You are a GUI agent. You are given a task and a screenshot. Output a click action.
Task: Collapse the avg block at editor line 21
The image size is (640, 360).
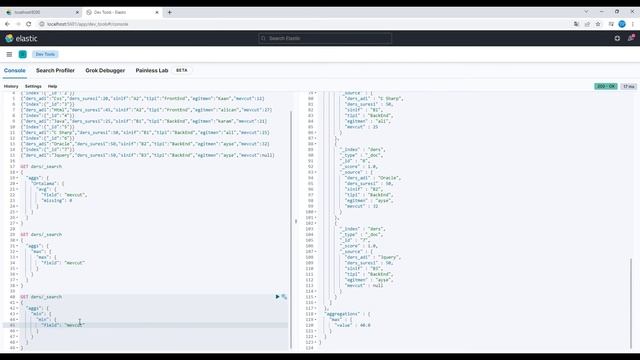pyautogui.click(x=17, y=189)
